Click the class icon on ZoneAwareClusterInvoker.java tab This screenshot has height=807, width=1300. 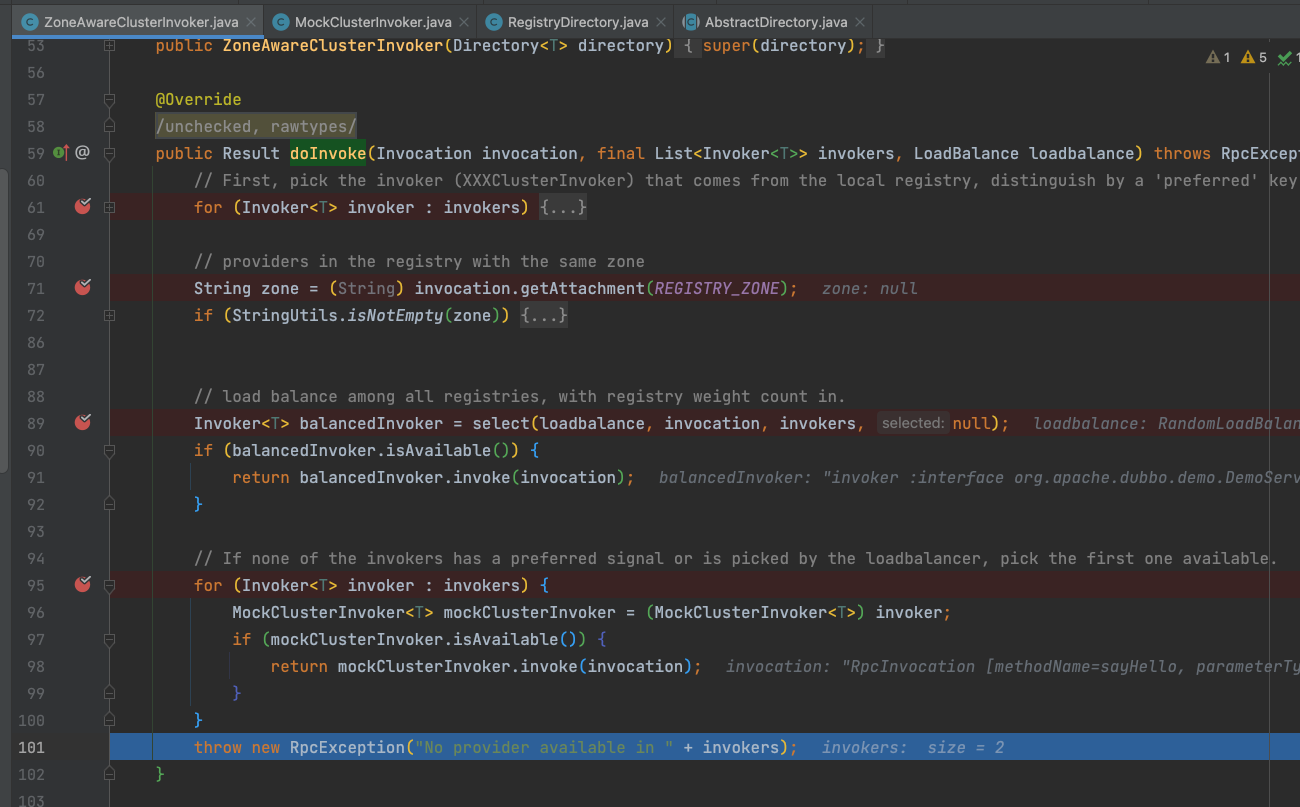coord(30,22)
